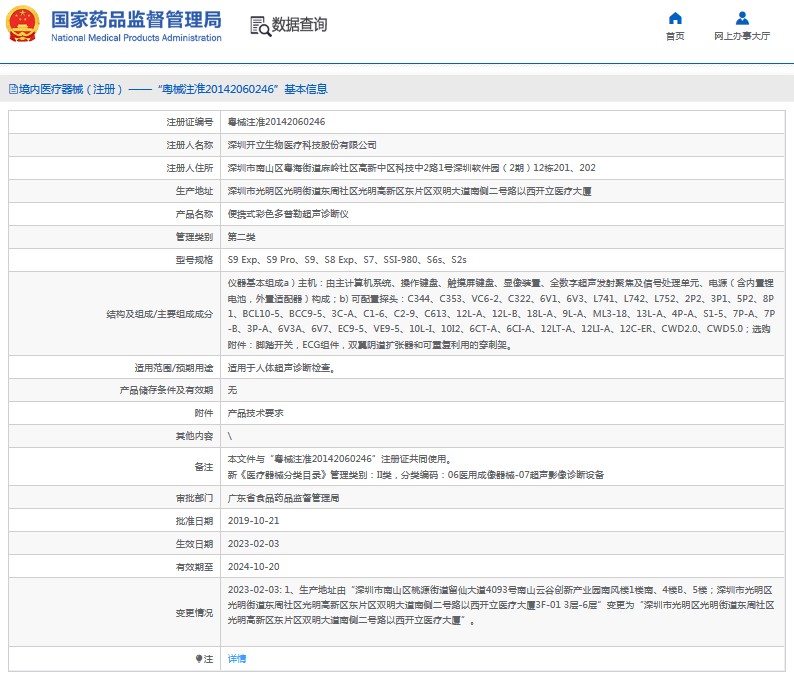Image resolution: width=794 pixels, height=677 pixels.
Task: Click 广东省食品药品监督管理局 value
Action: click(x=283, y=498)
